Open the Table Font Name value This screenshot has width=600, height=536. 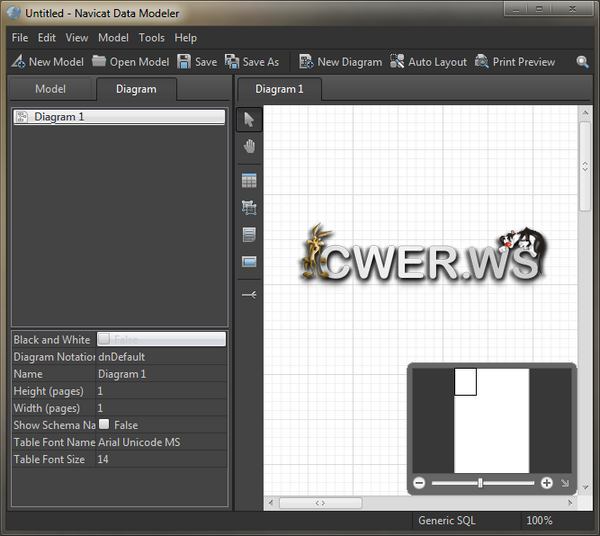click(x=161, y=442)
